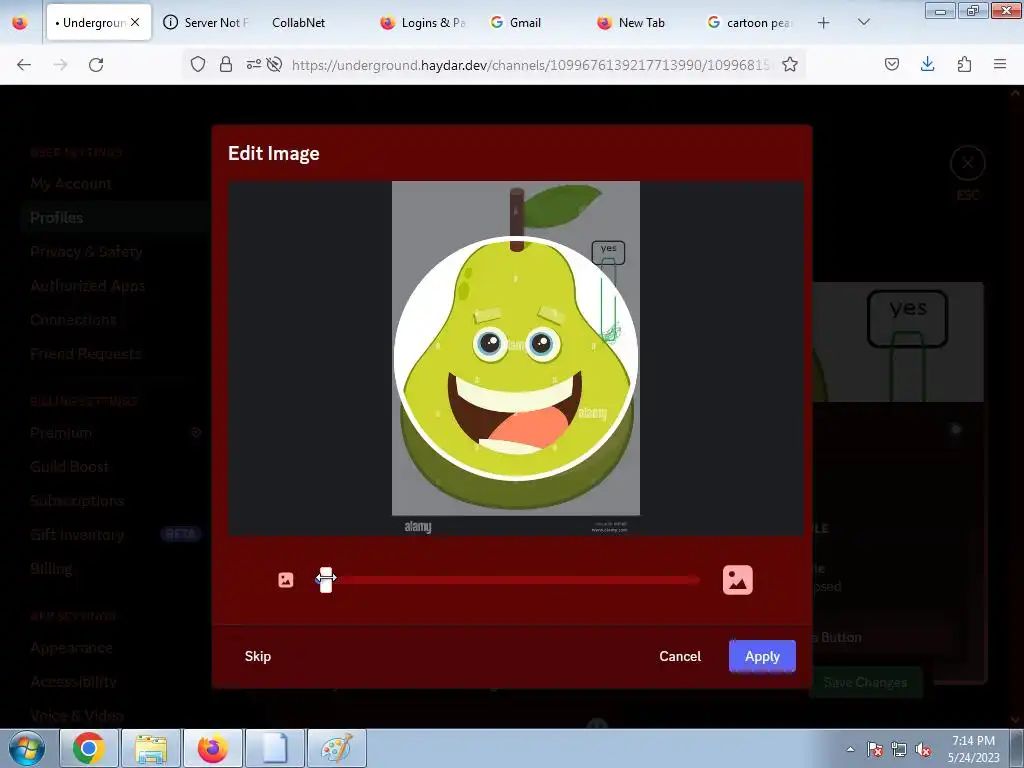
Task: Open Accessibility settings
Action: click(x=73, y=682)
